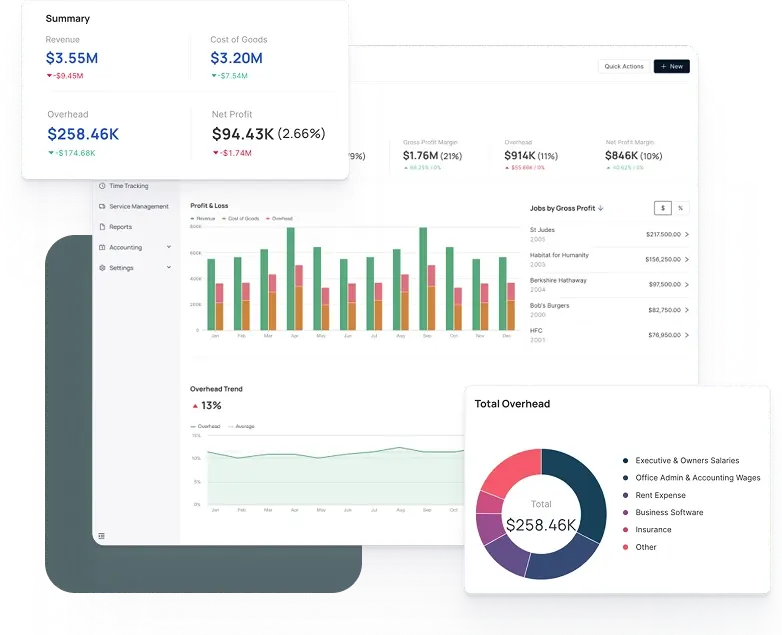The height and width of the screenshot is (635, 782).
Task: Click the Jobs by Gross Profit heading
Action: 562,208
